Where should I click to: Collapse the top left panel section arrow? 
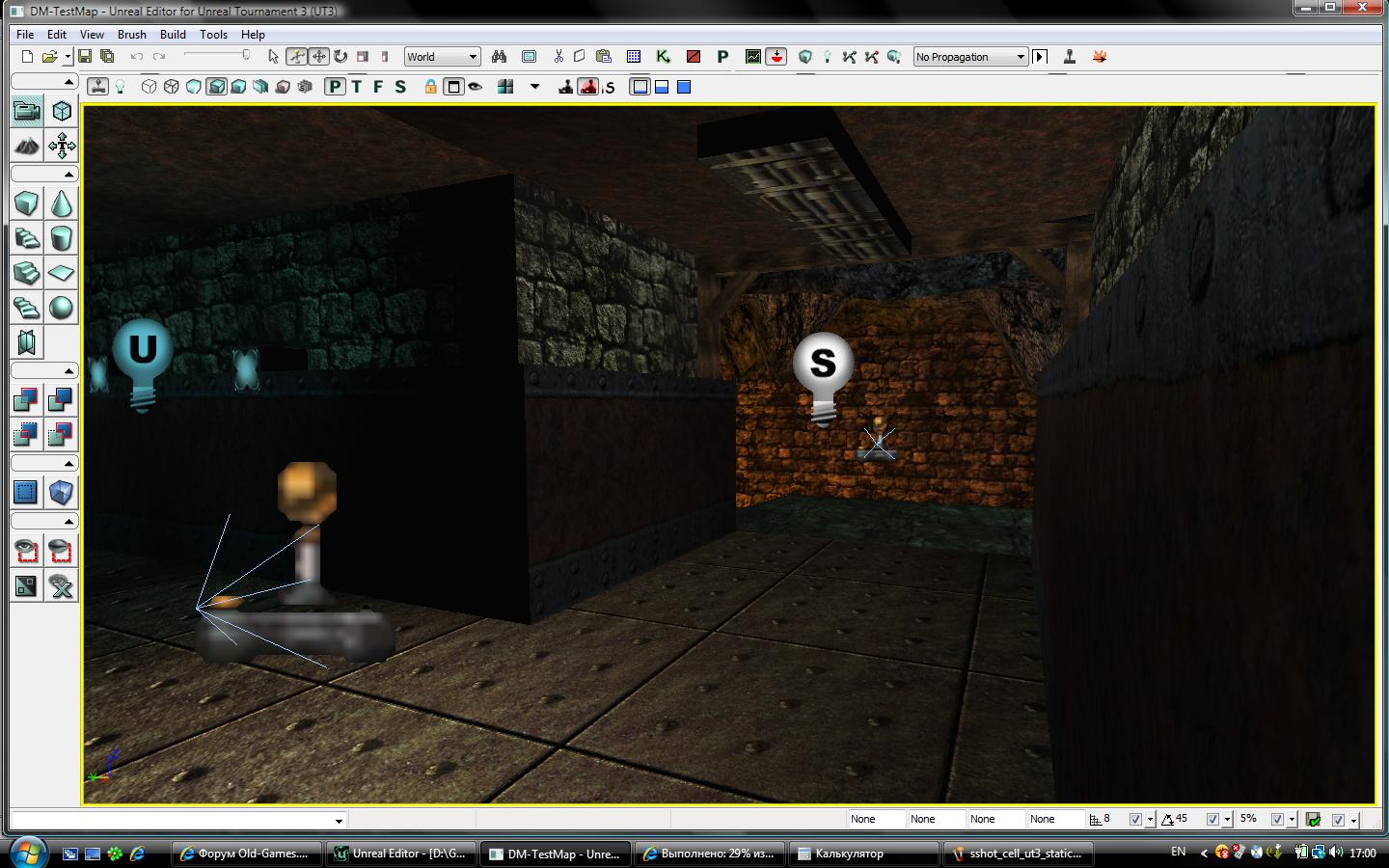click(x=68, y=82)
